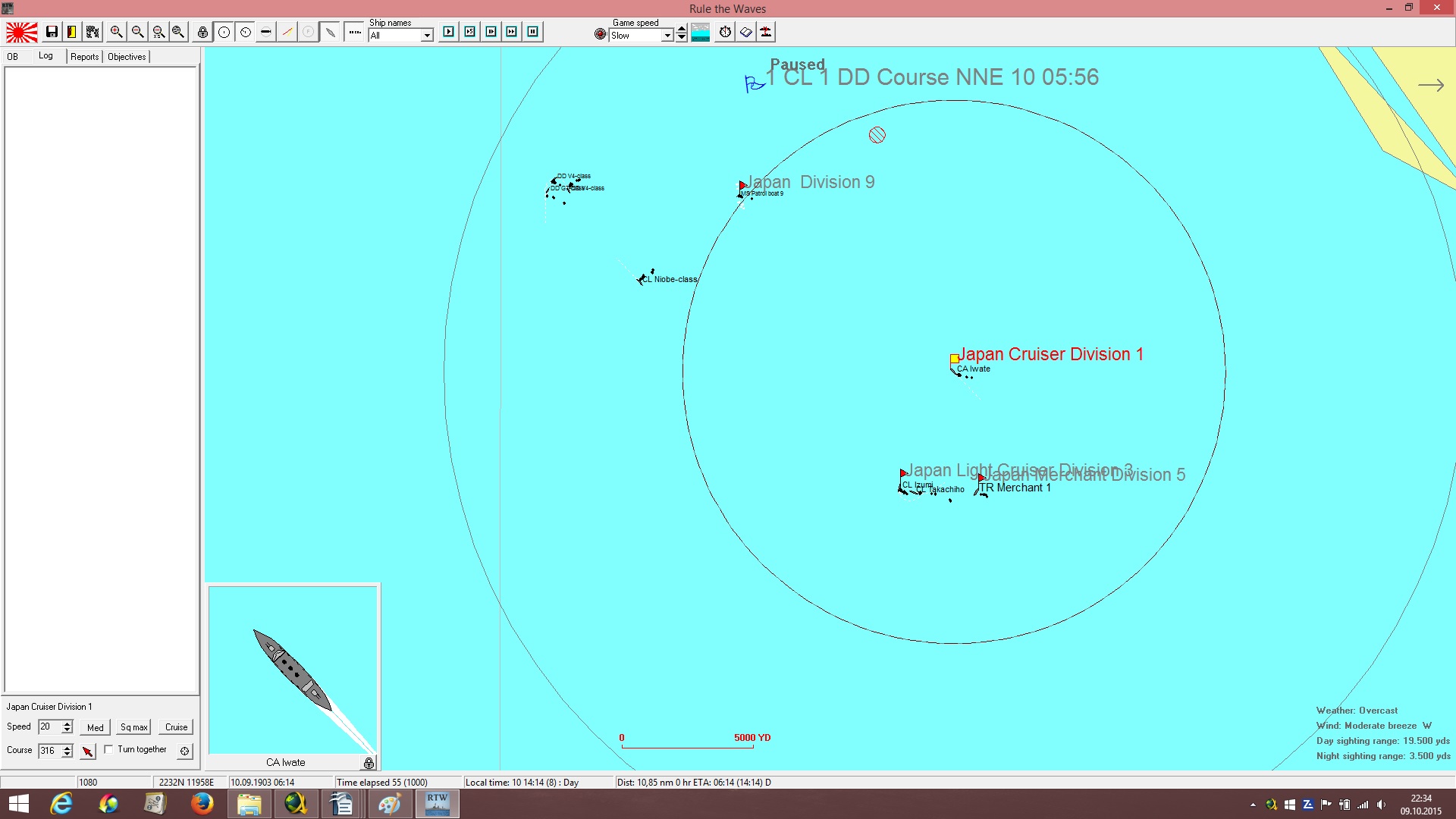Viewport: 1456px width, 819px height.
Task: Set speed to Med
Action: (96, 727)
